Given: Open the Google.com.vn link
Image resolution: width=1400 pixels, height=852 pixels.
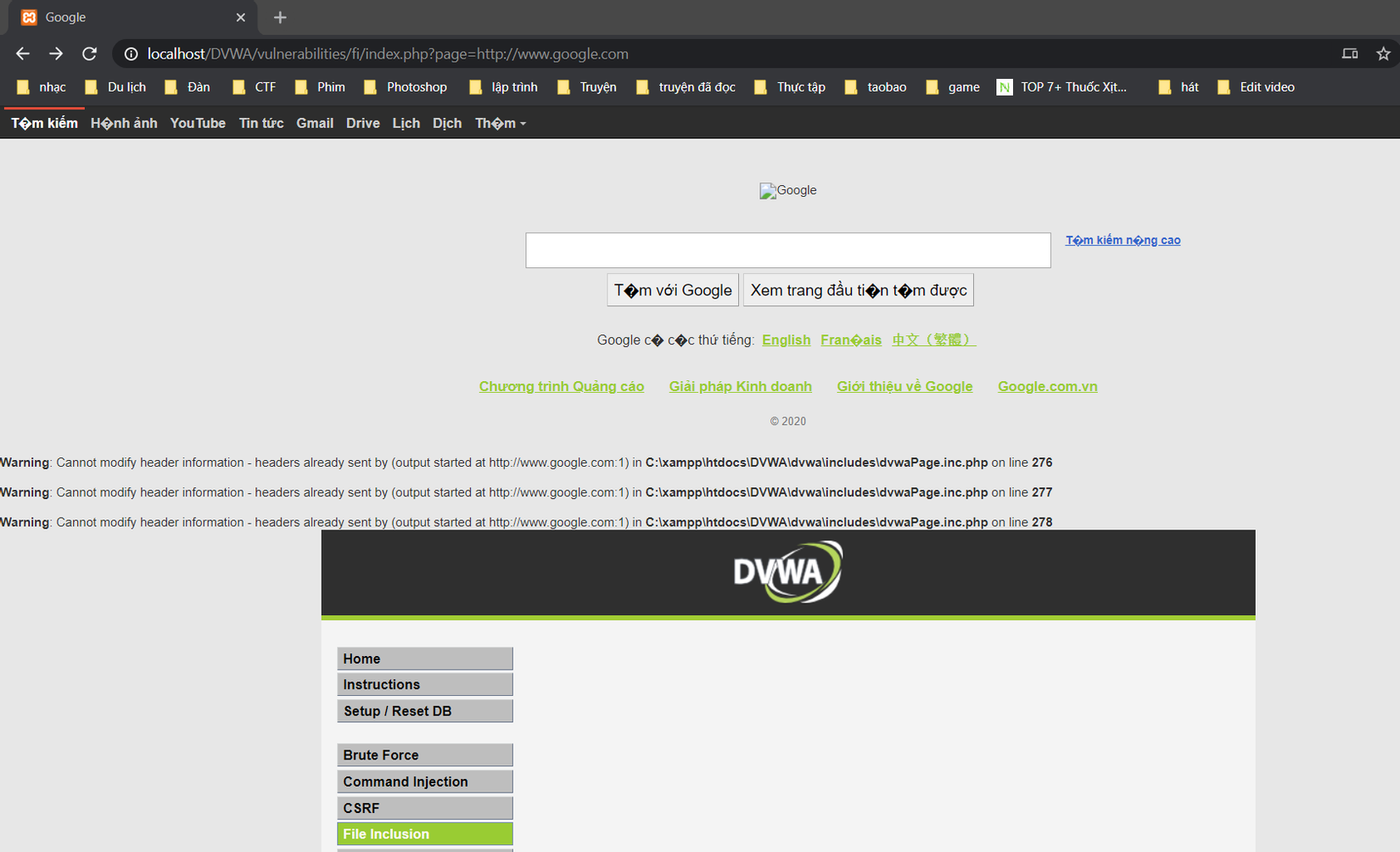Looking at the screenshot, I should (x=1048, y=386).
